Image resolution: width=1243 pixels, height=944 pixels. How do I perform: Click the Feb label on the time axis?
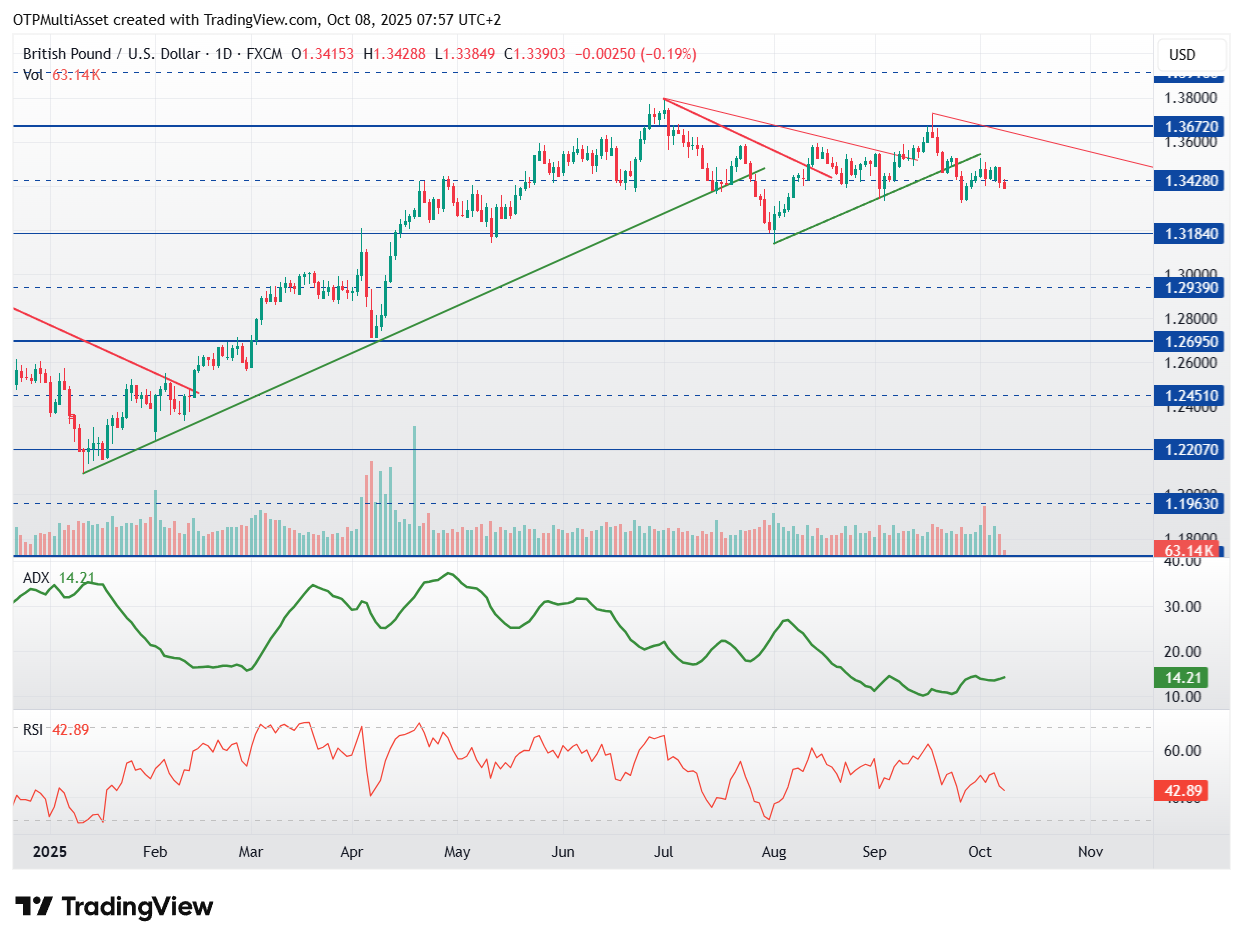coord(154,852)
